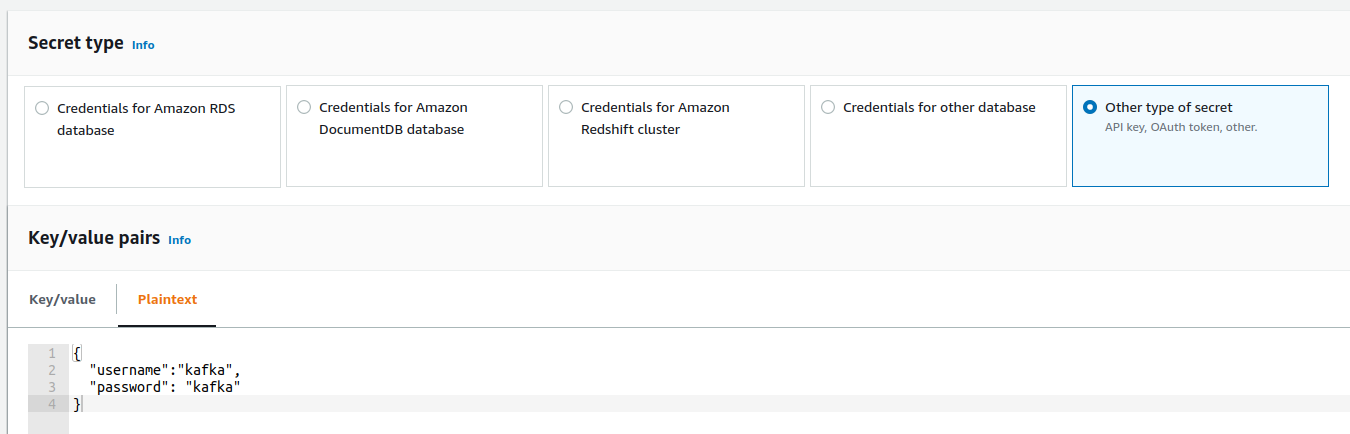The width and height of the screenshot is (1350, 434).
Task: Click the "API key, OAuth token, other." description
Action: pos(1180,127)
